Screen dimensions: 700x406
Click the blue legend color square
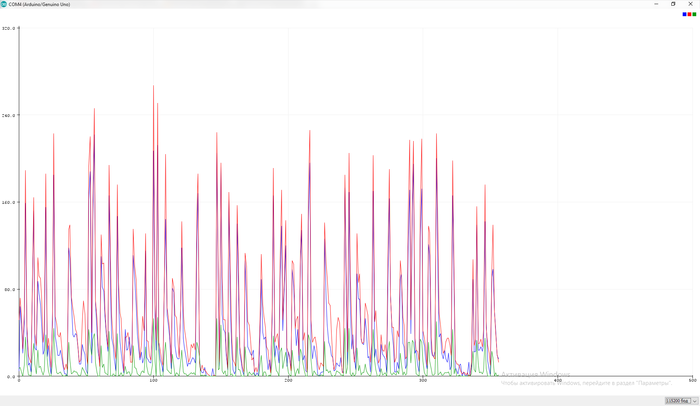[x=685, y=14]
